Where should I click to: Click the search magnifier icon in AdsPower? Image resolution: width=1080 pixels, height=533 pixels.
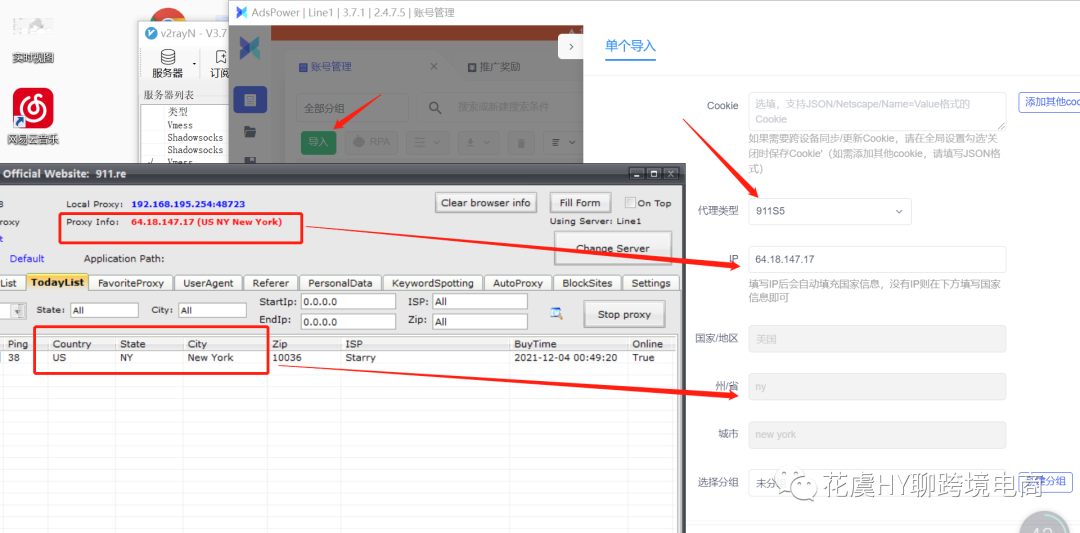(x=435, y=108)
